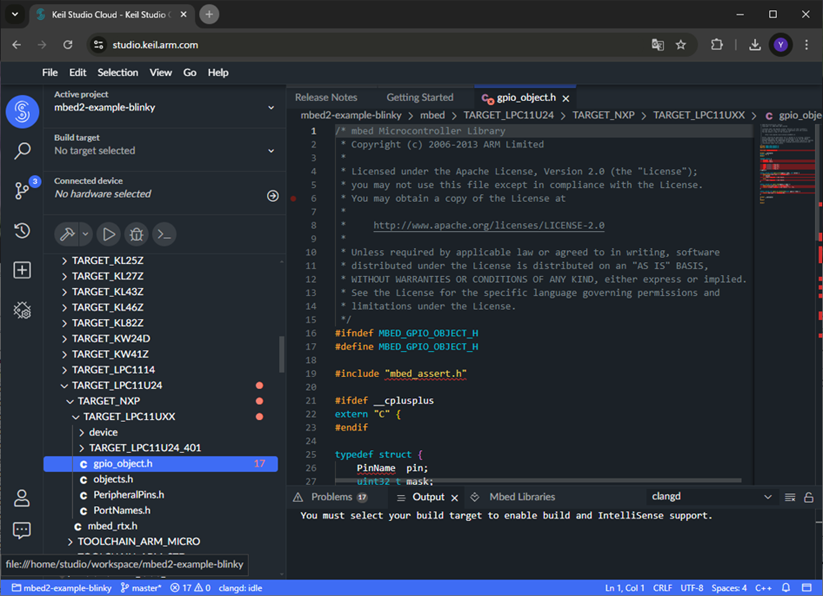Viewport: 823px width, 596px height.
Task: Click the notifications bell in the status bar
Action: coord(786,588)
